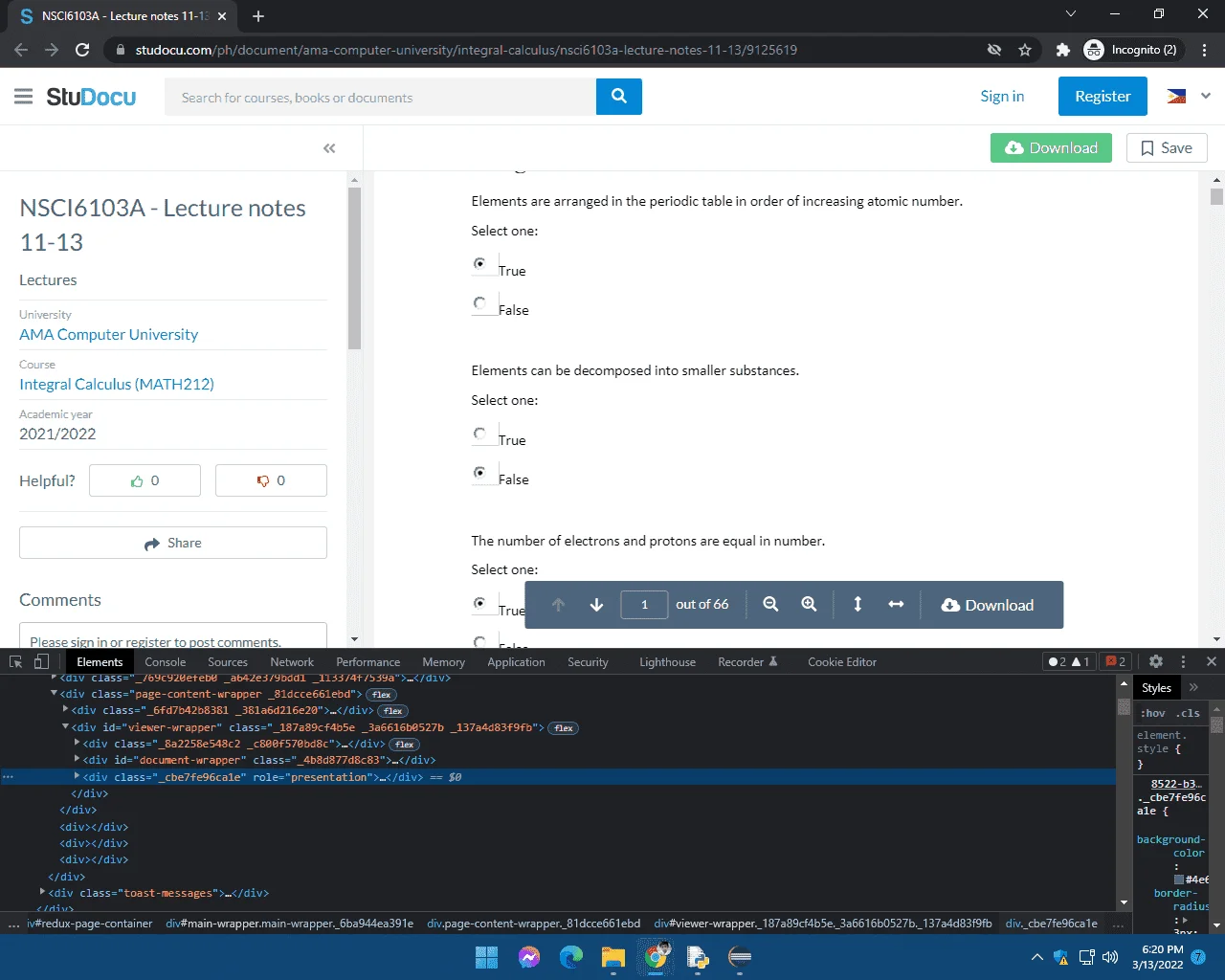Save the document with Save button

[x=1167, y=148]
